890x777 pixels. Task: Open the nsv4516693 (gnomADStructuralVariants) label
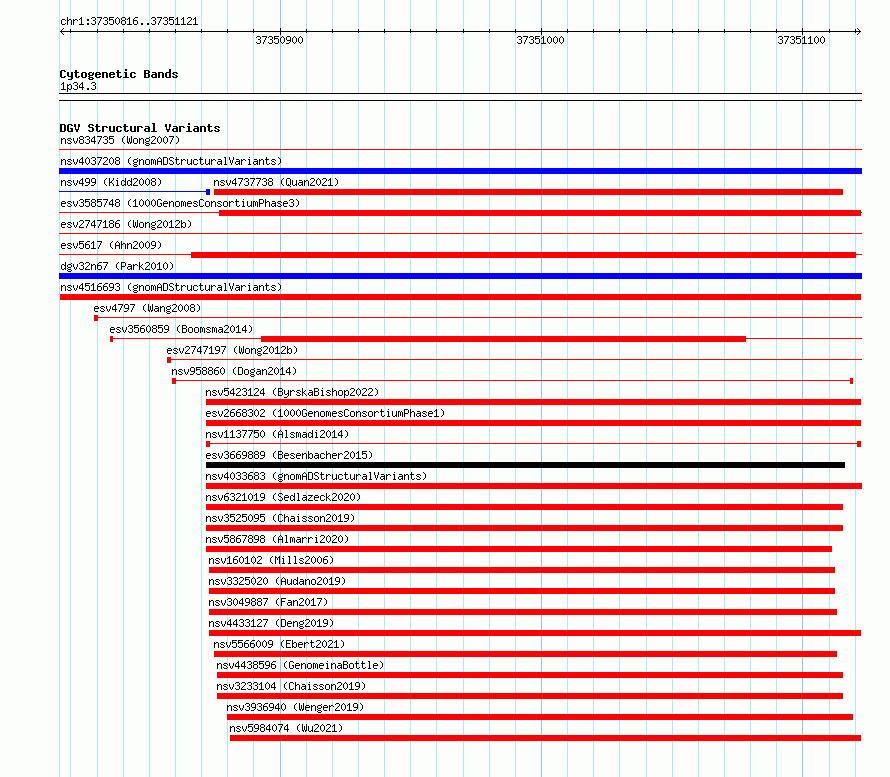point(171,287)
